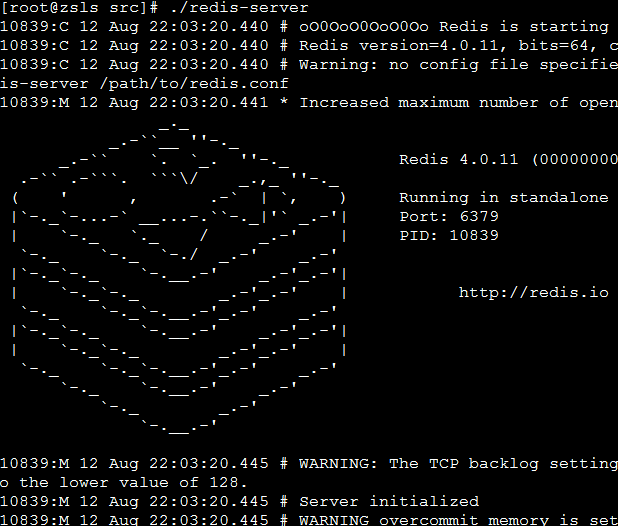The width and height of the screenshot is (618, 526).
Task: Click the [root@zsls src]# shell prompt
Action: [x=80, y=8]
